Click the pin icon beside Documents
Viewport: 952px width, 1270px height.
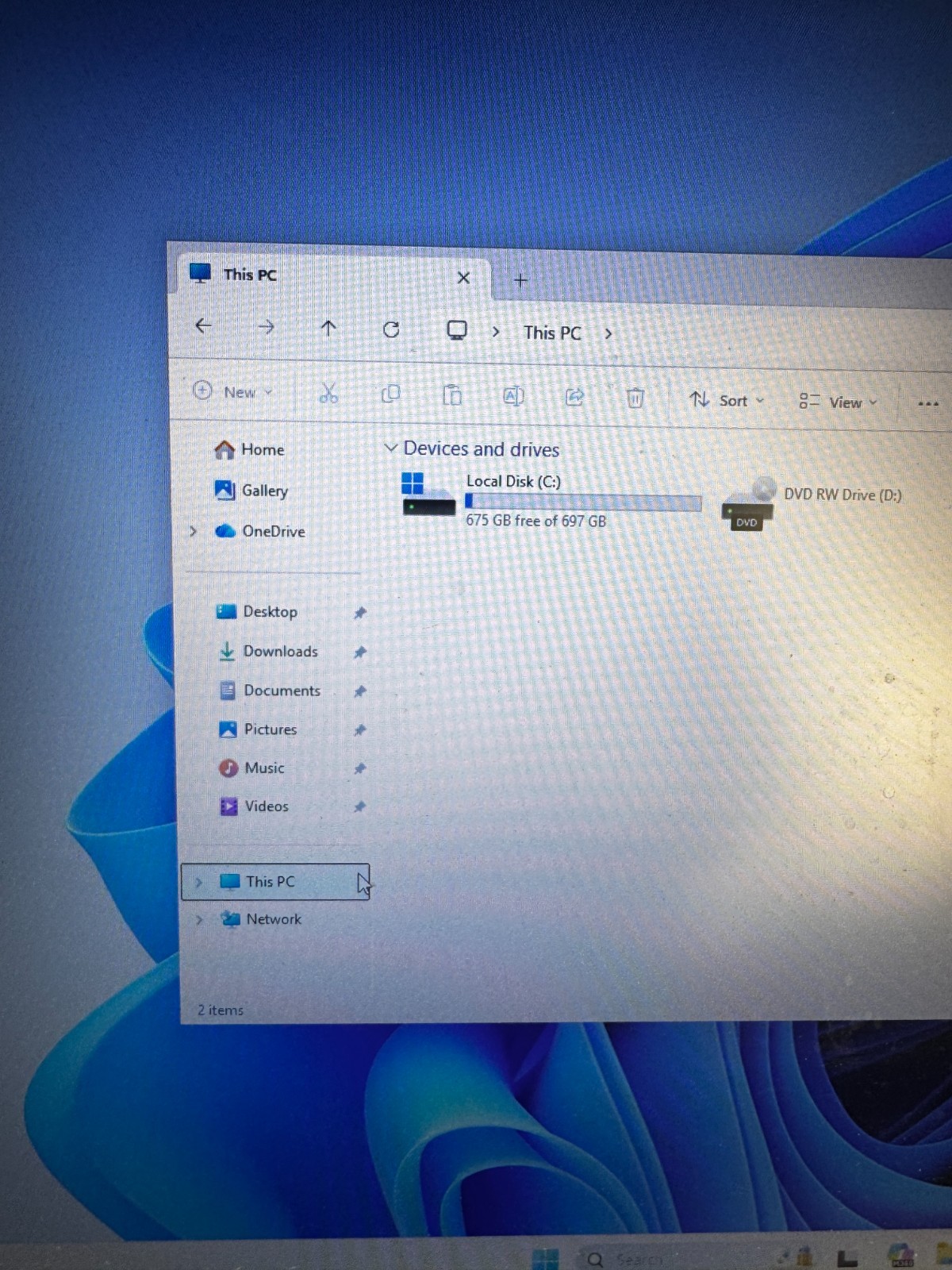pos(359,691)
